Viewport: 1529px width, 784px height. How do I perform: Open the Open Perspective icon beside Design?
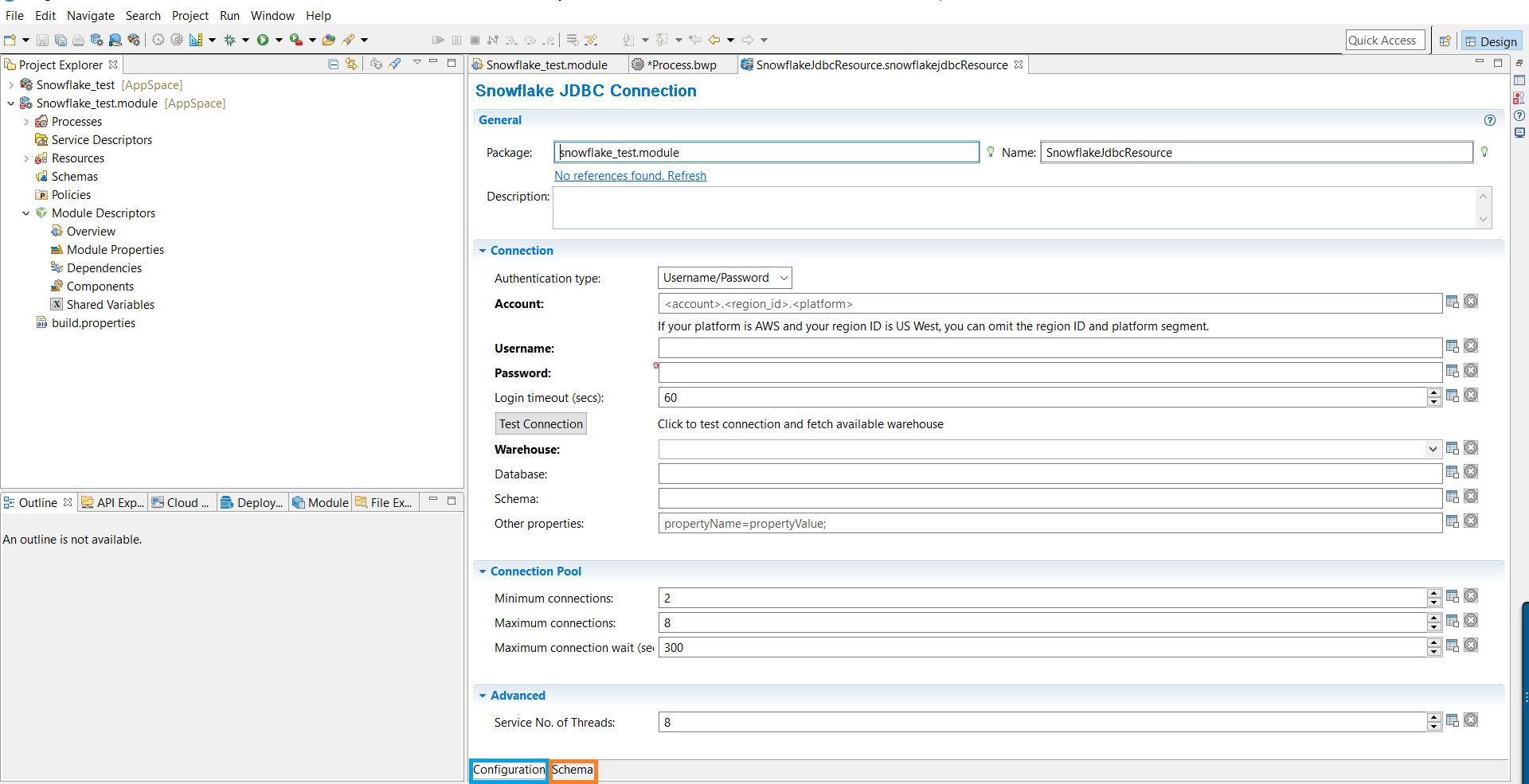coord(1445,41)
